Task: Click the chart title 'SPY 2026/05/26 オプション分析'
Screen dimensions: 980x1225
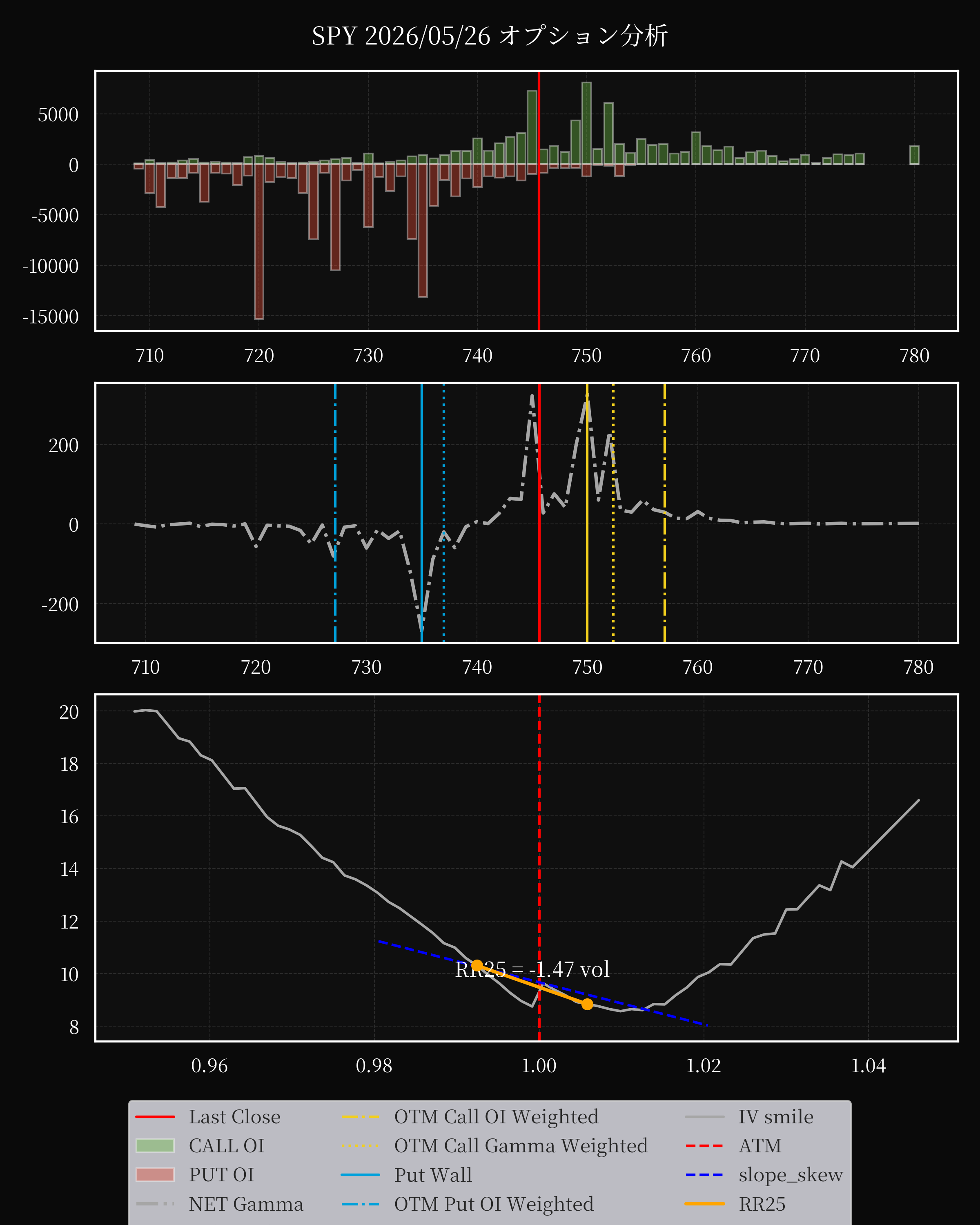Action: (490, 36)
